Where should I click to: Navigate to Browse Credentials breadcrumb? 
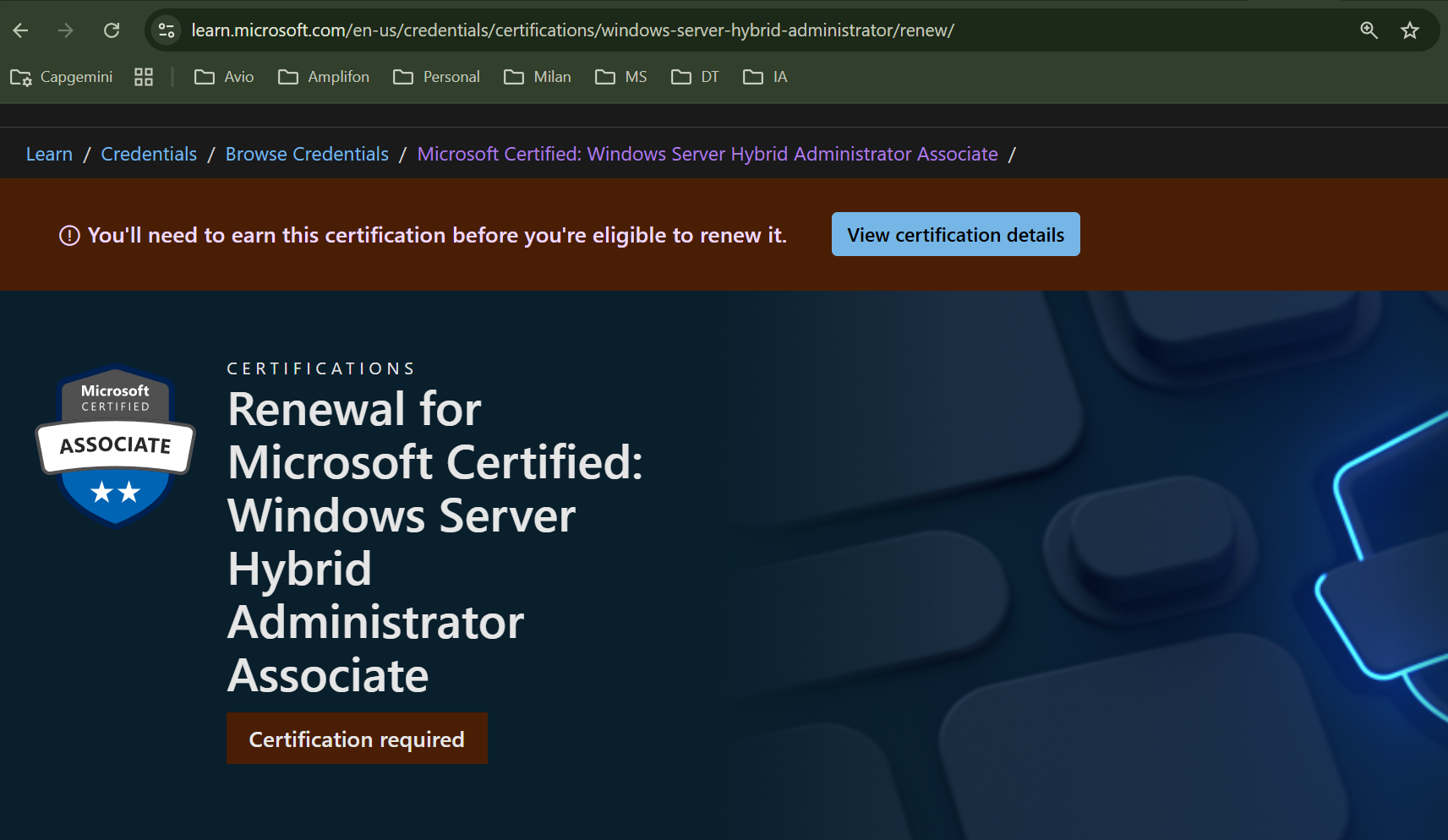[x=307, y=154]
